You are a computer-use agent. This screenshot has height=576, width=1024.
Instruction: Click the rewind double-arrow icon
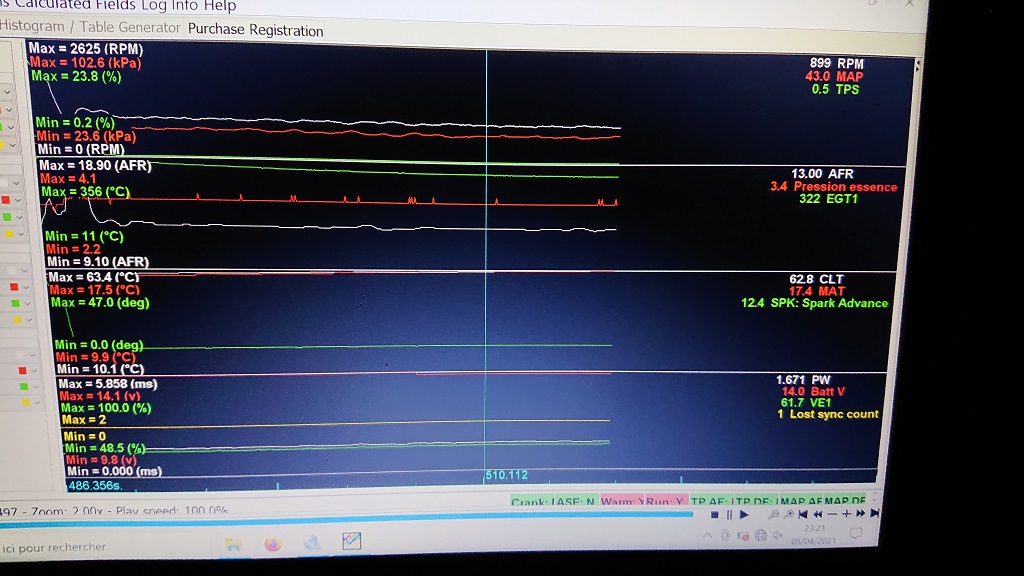(x=817, y=513)
